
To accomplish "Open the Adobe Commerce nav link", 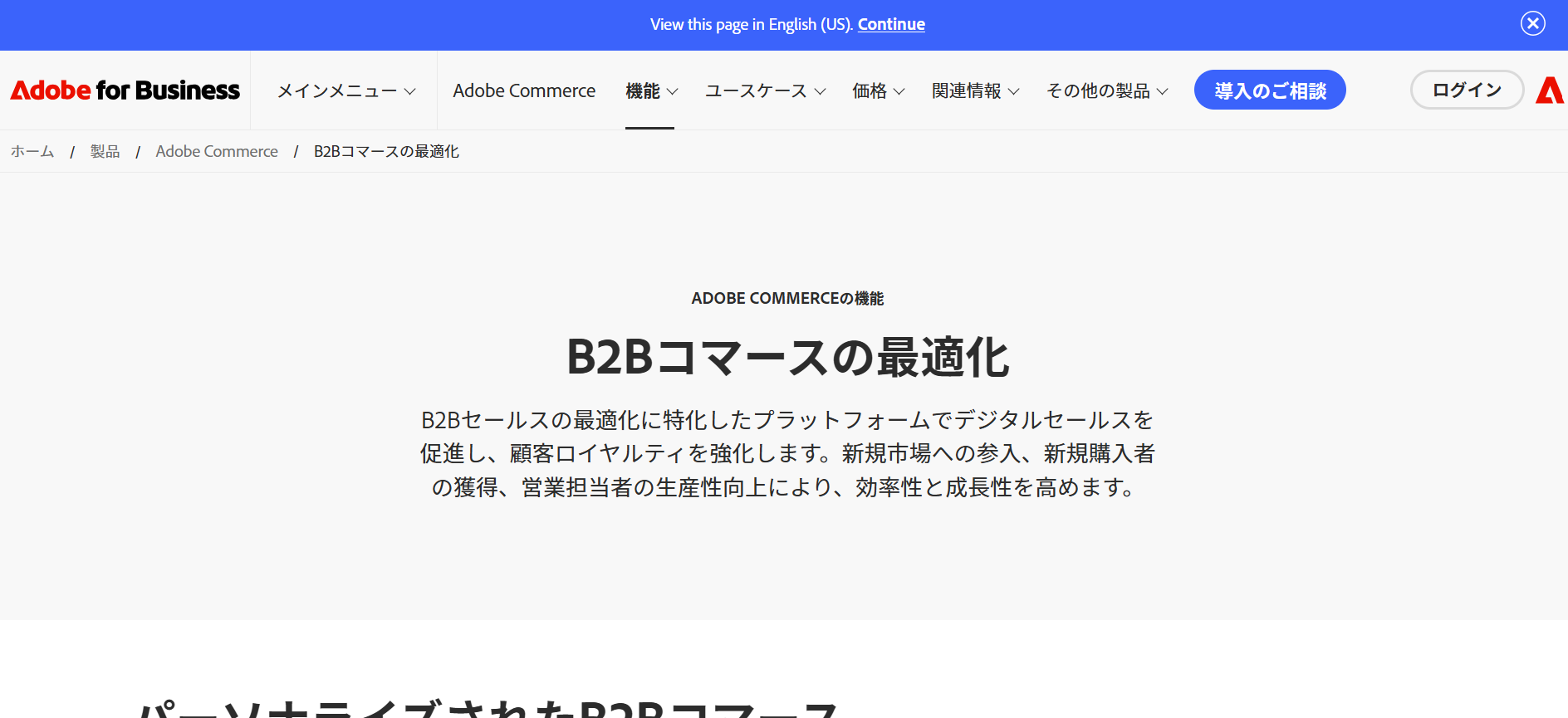I will tap(523, 90).
